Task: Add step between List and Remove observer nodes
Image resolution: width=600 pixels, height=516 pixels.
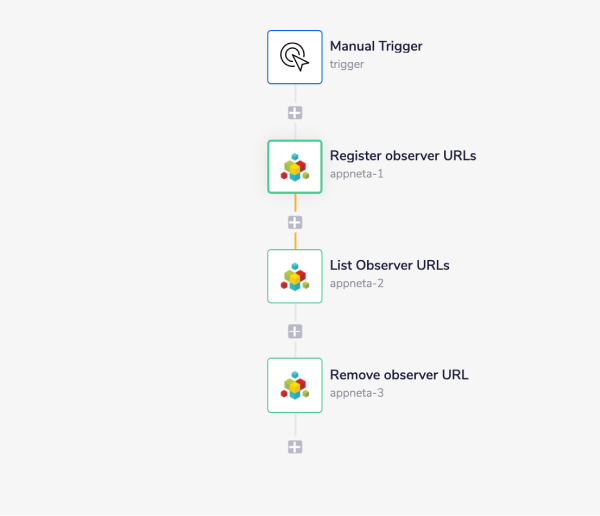Action: [295, 331]
